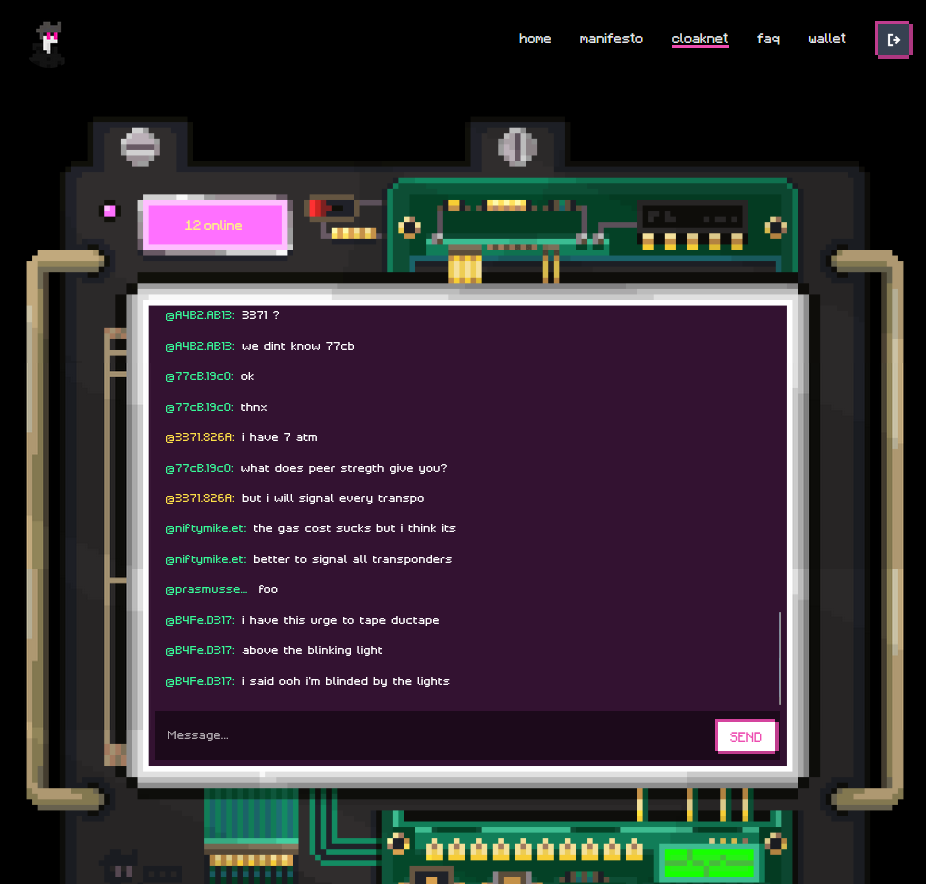Switch to the faq section
Screen dimensions: 926x884
pyautogui.click(x=768, y=39)
